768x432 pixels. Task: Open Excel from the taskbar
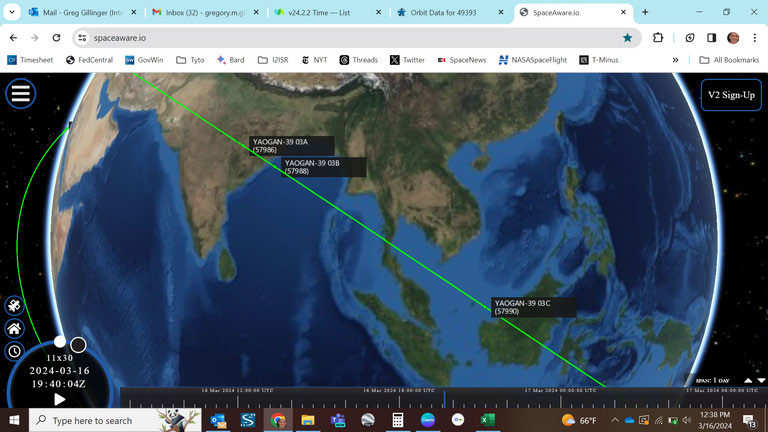click(x=487, y=420)
